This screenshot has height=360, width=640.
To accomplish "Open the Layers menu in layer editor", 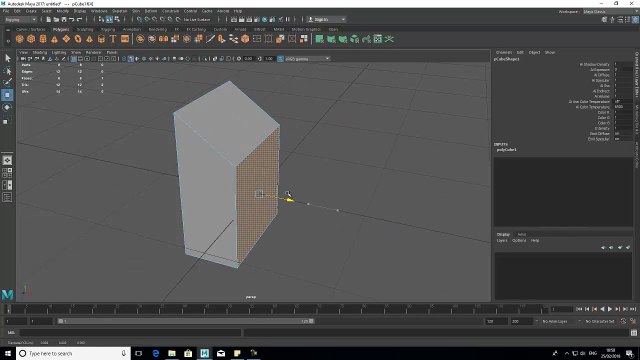I will click(x=502, y=240).
